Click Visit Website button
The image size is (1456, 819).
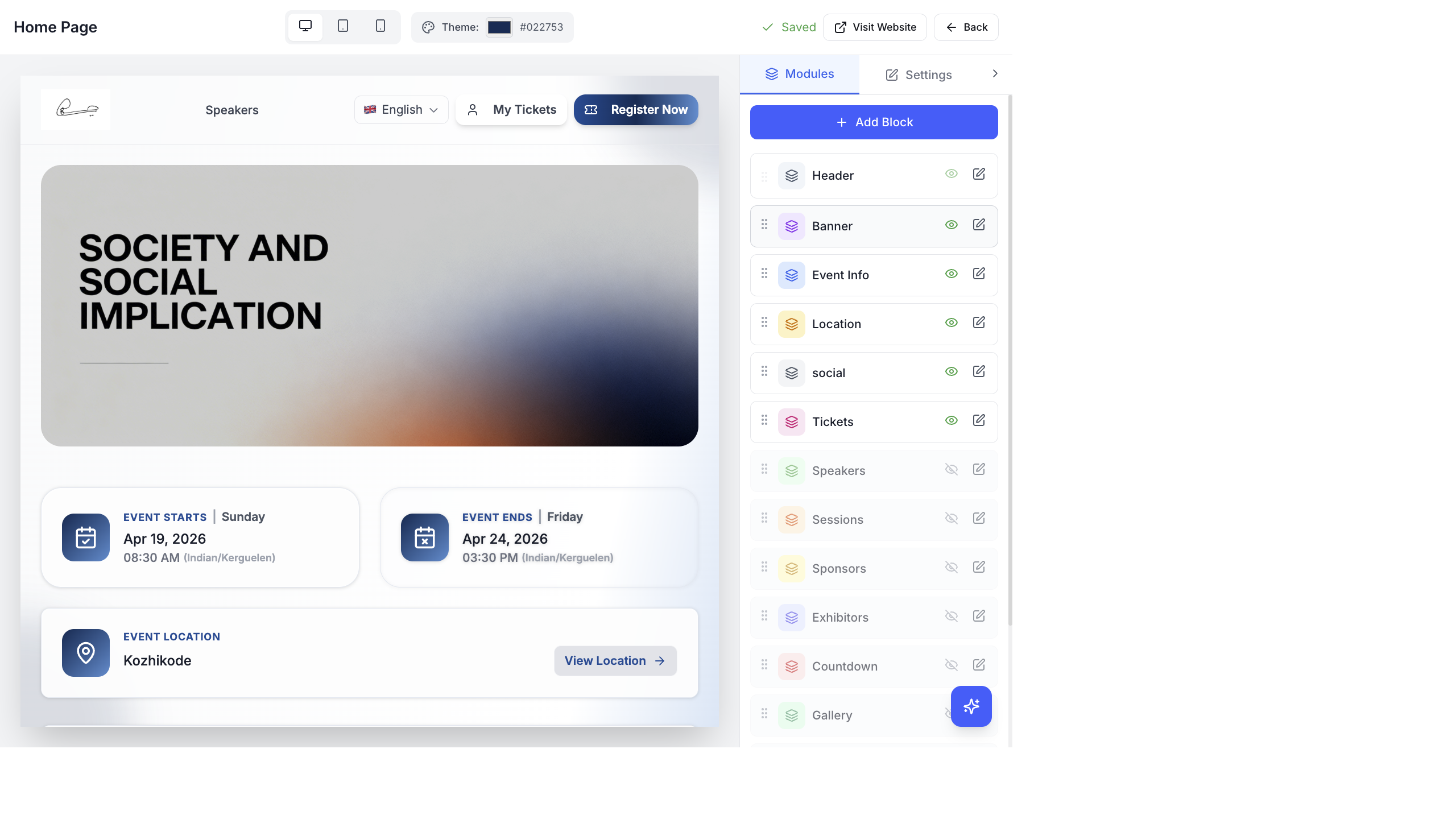coord(875,27)
